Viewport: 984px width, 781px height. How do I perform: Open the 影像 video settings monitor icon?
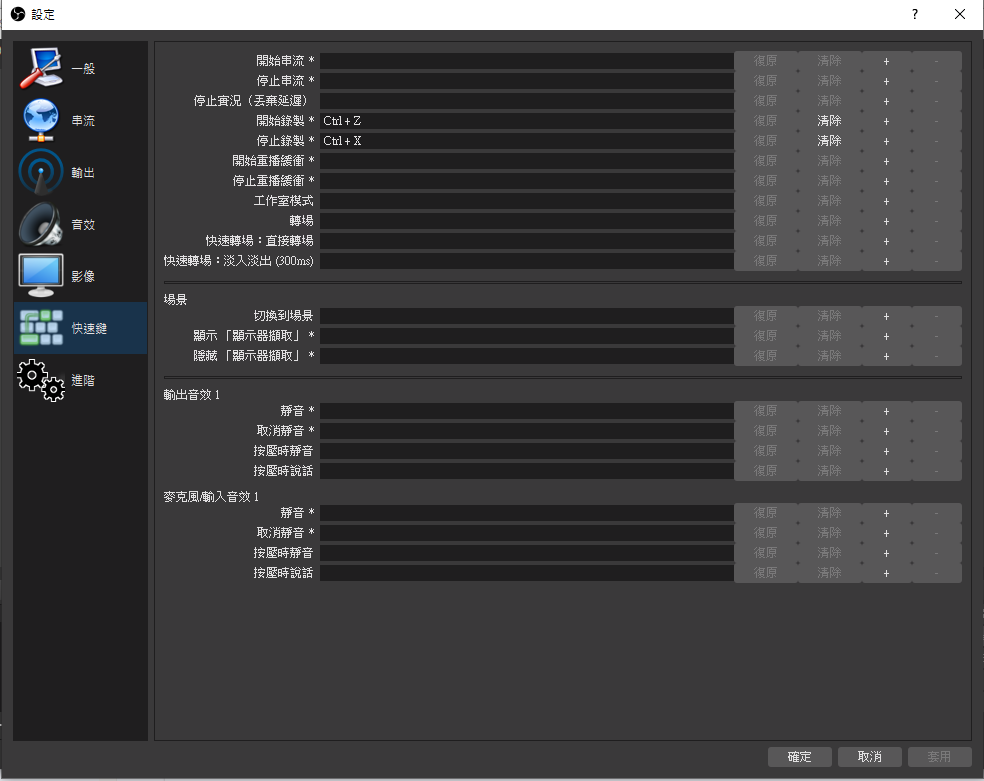(41, 276)
